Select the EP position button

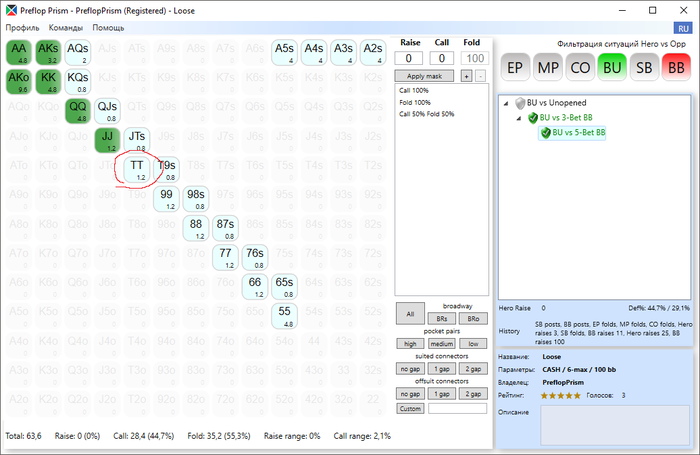[x=515, y=67]
